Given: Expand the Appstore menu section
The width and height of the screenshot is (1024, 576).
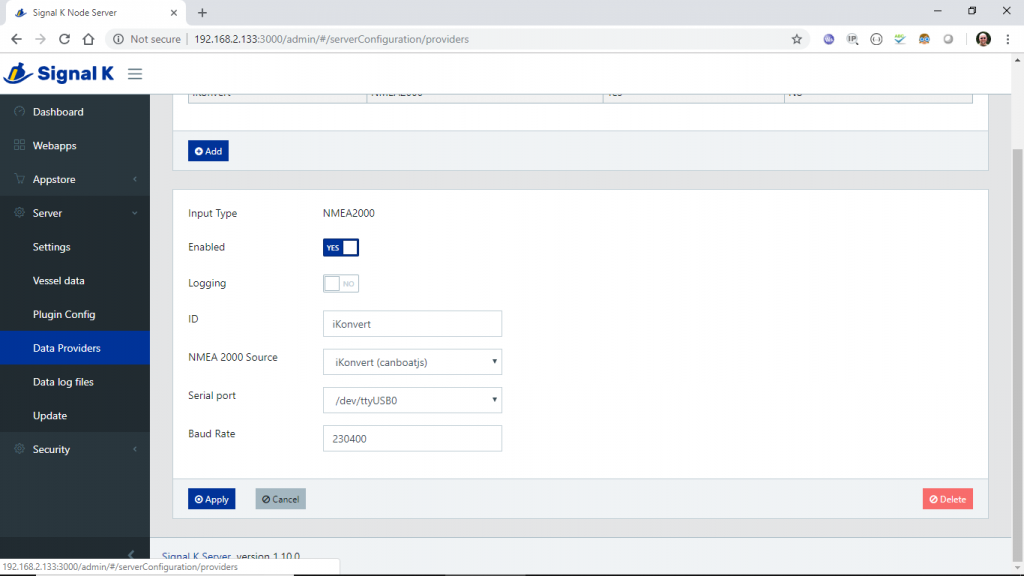Looking at the screenshot, I should click(x=75, y=180).
